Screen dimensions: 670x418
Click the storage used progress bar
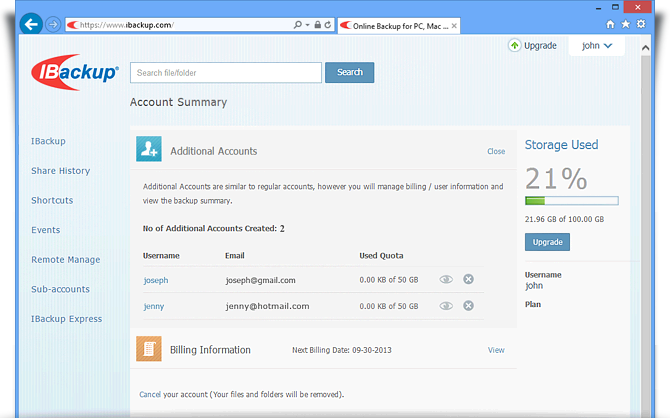(x=572, y=200)
